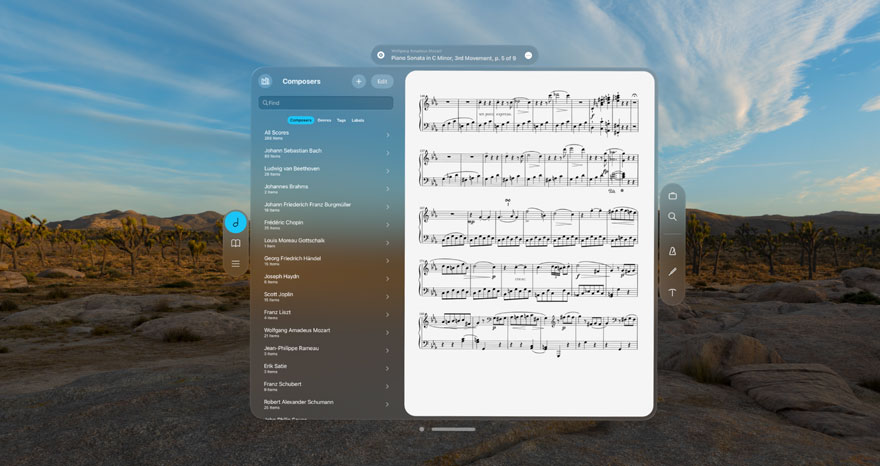Open the metronome tool
Viewport: 880px width, 466px height.
672,252
